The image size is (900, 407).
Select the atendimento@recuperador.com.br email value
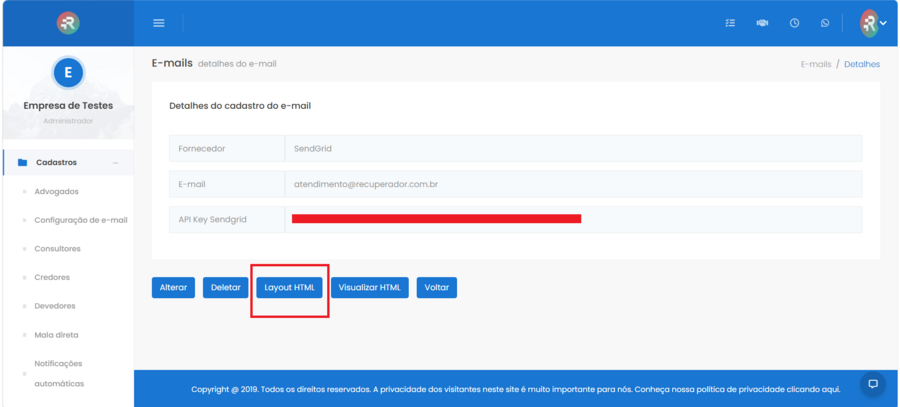pos(366,184)
